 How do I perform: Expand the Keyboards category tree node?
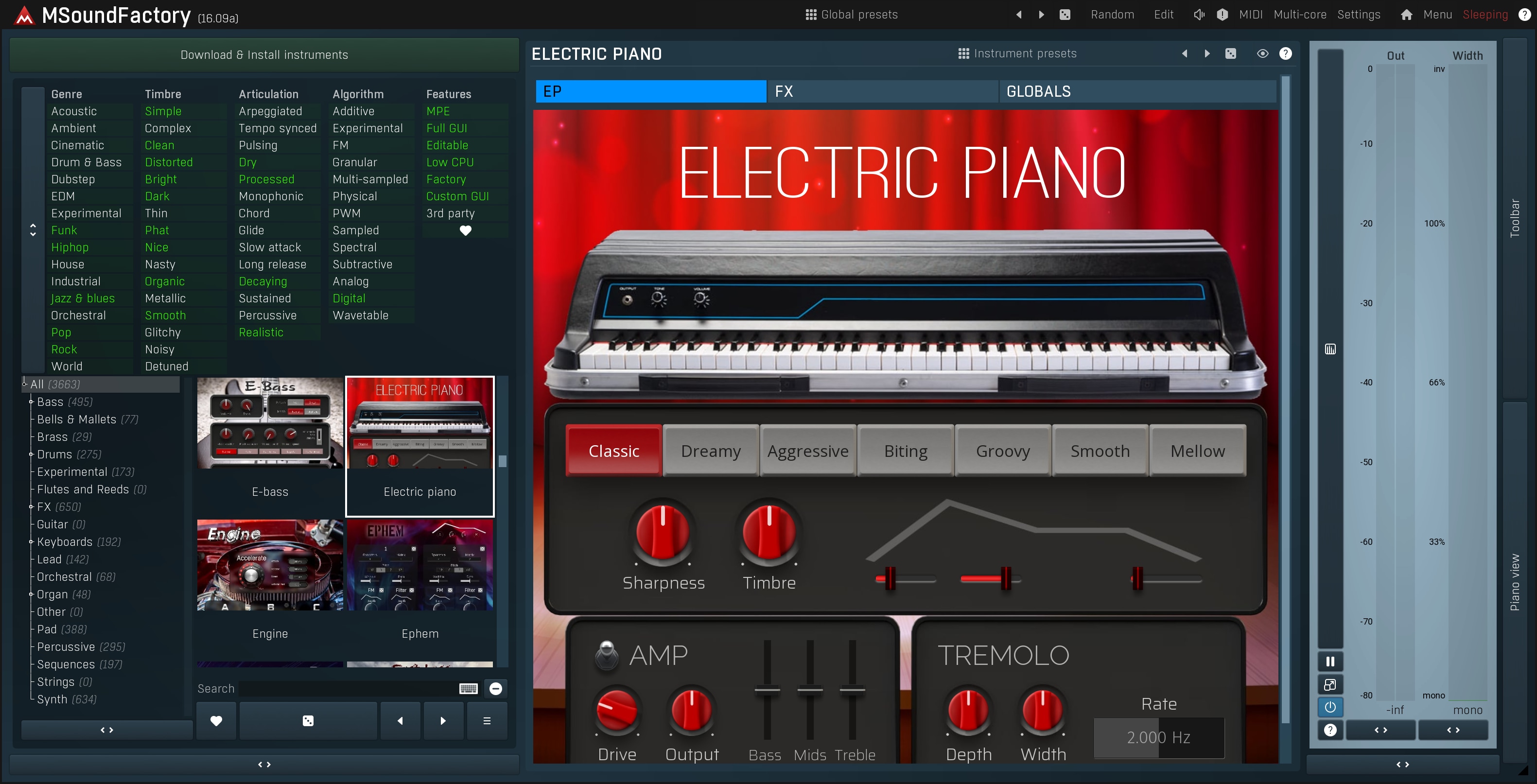[x=31, y=542]
